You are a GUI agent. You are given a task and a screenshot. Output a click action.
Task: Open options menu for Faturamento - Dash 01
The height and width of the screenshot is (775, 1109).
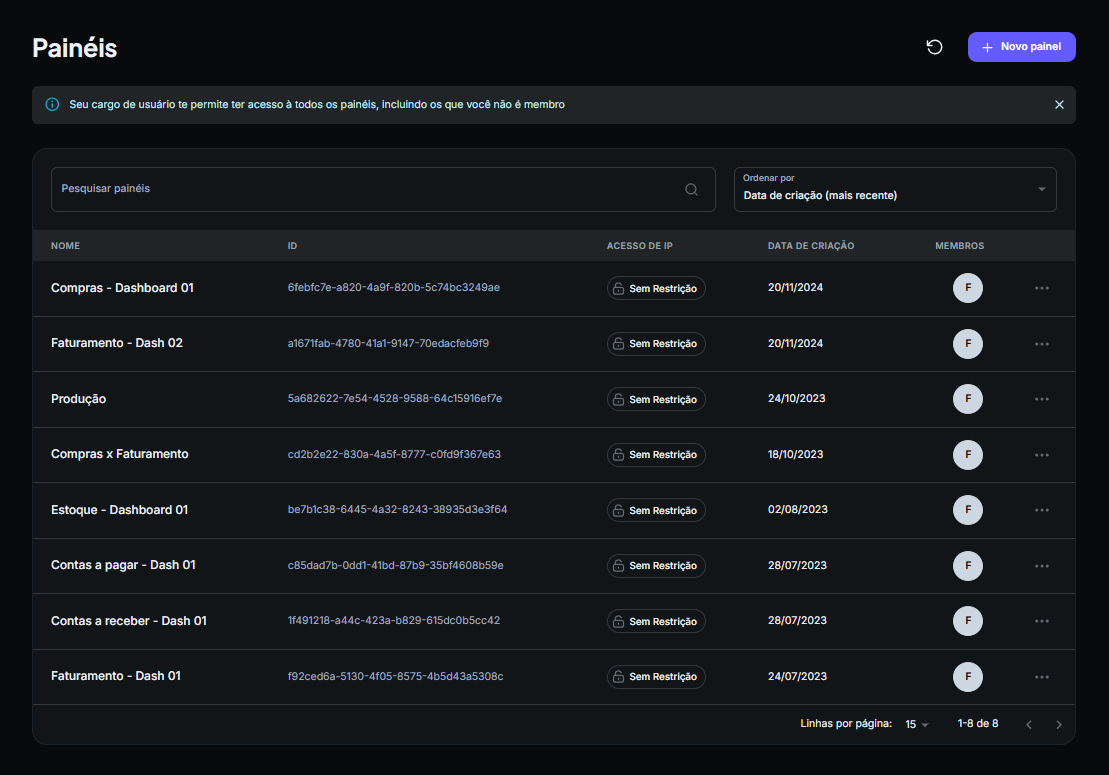click(1041, 677)
